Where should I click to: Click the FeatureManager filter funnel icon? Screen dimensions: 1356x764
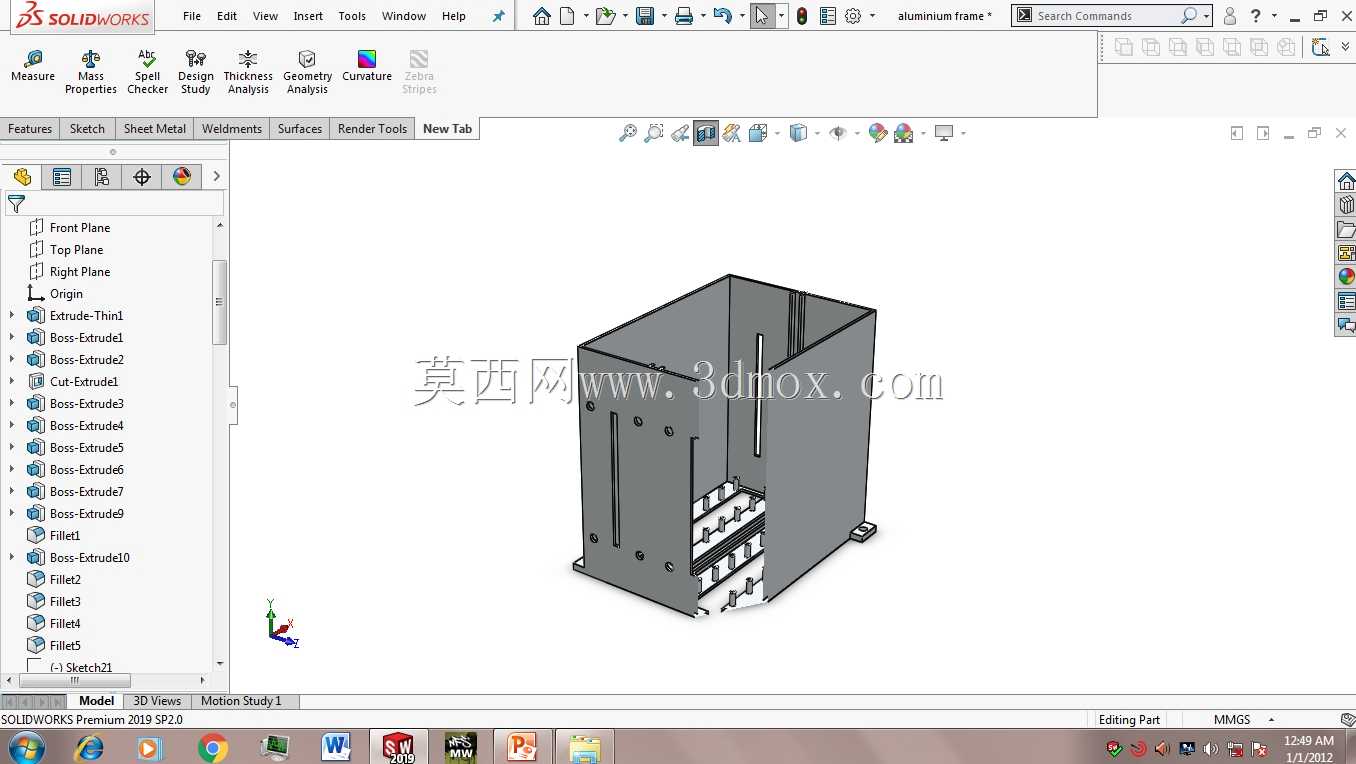coord(16,204)
